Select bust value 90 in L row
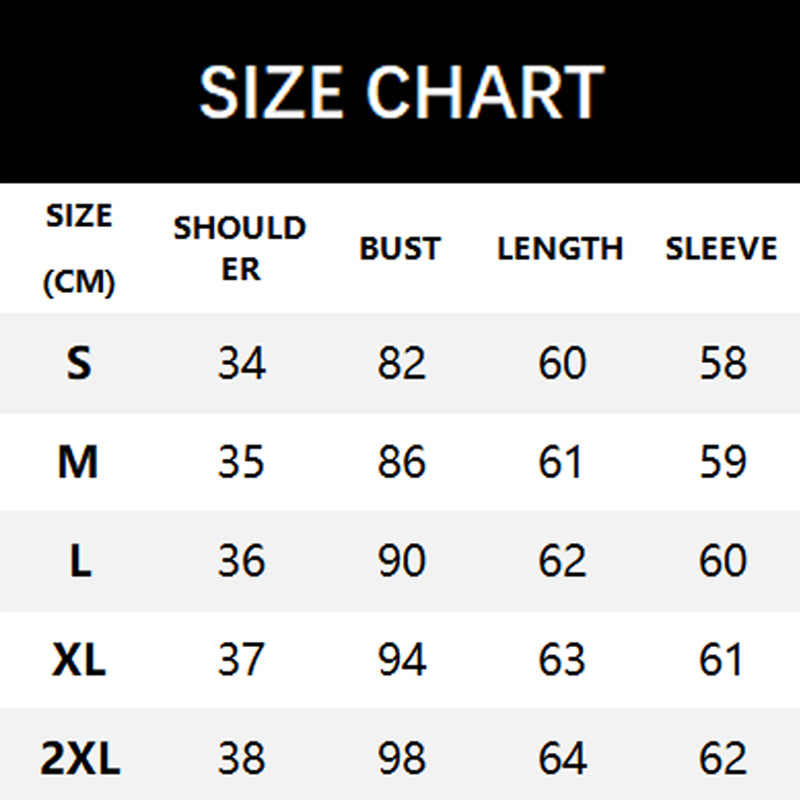The image size is (800, 800). [402, 561]
